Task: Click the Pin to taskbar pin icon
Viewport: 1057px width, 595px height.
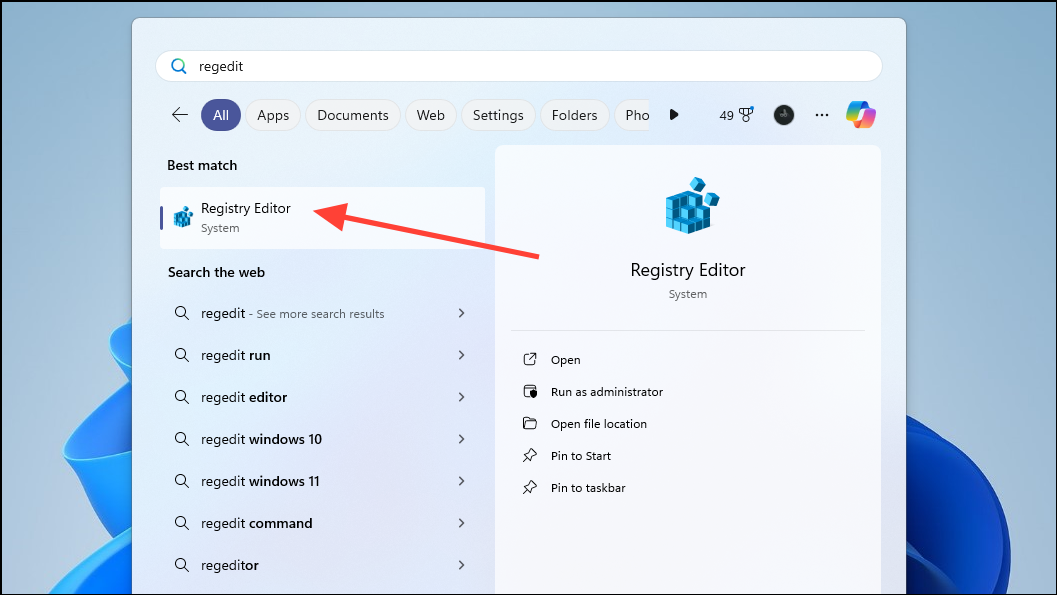Action: [530, 487]
